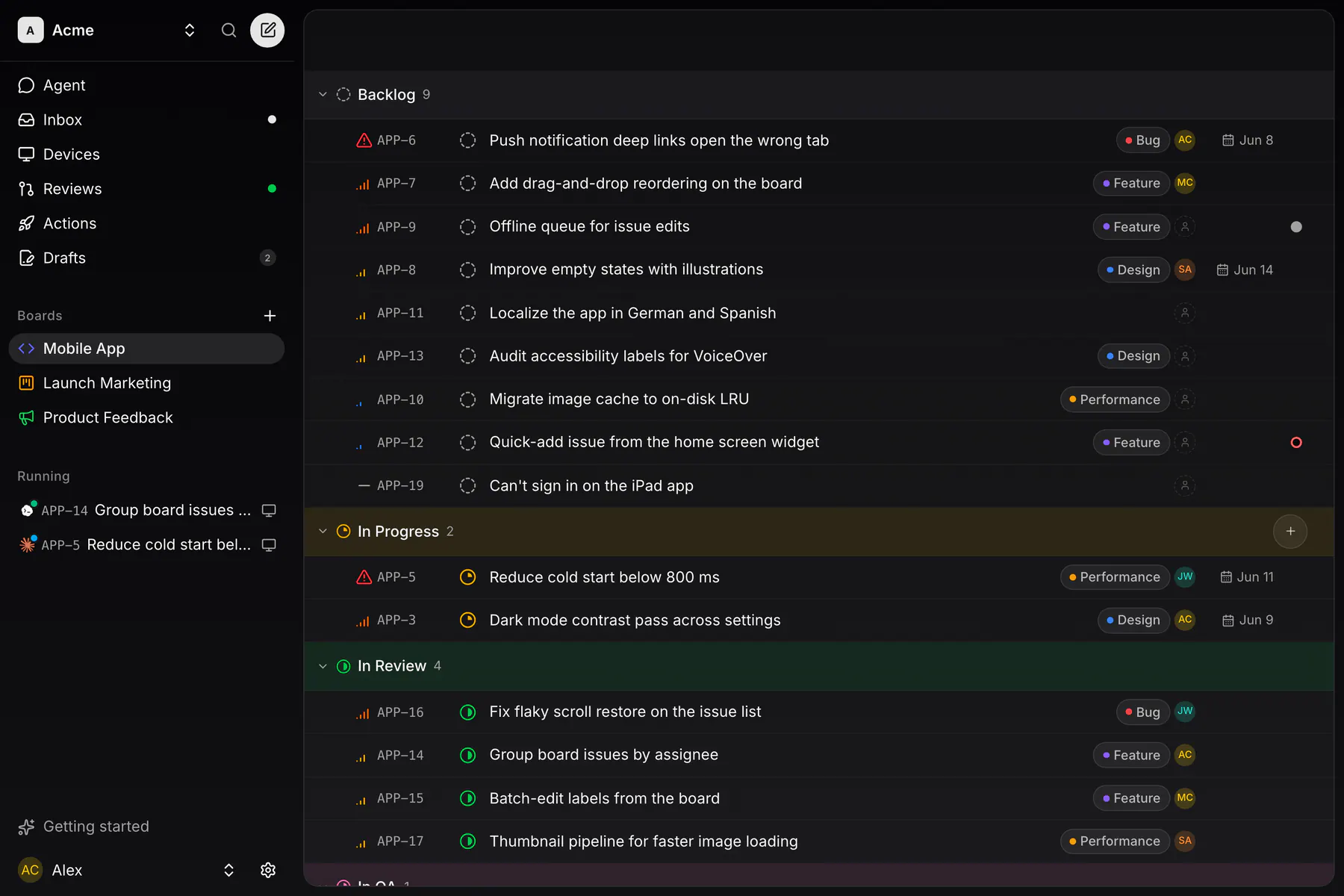This screenshot has height=896, width=1344.
Task: Select the Product Feedback board
Action: tap(147, 417)
